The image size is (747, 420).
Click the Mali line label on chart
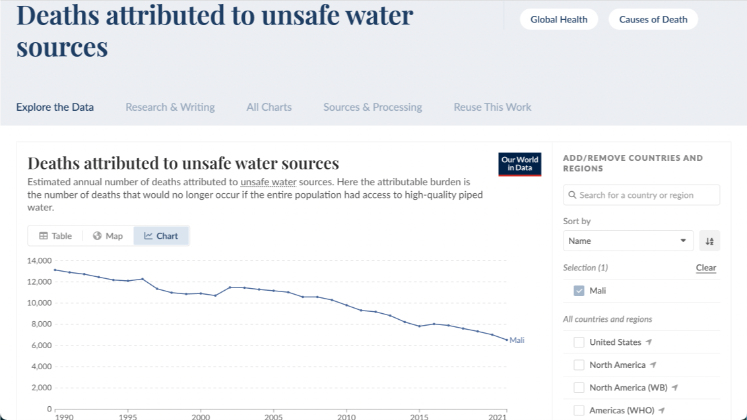pyautogui.click(x=517, y=340)
